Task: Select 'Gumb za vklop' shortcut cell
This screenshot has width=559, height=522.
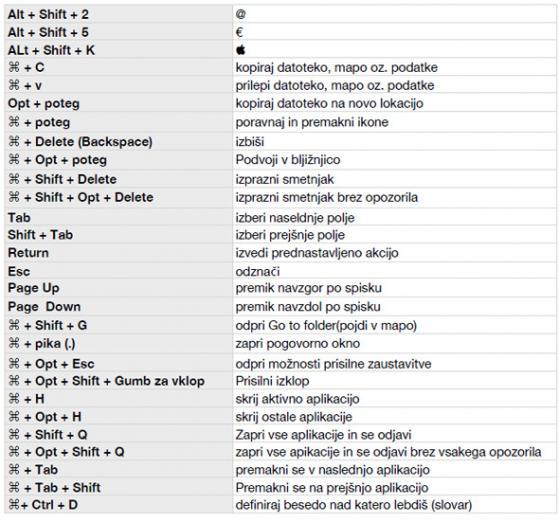Action: click(119, 381)
